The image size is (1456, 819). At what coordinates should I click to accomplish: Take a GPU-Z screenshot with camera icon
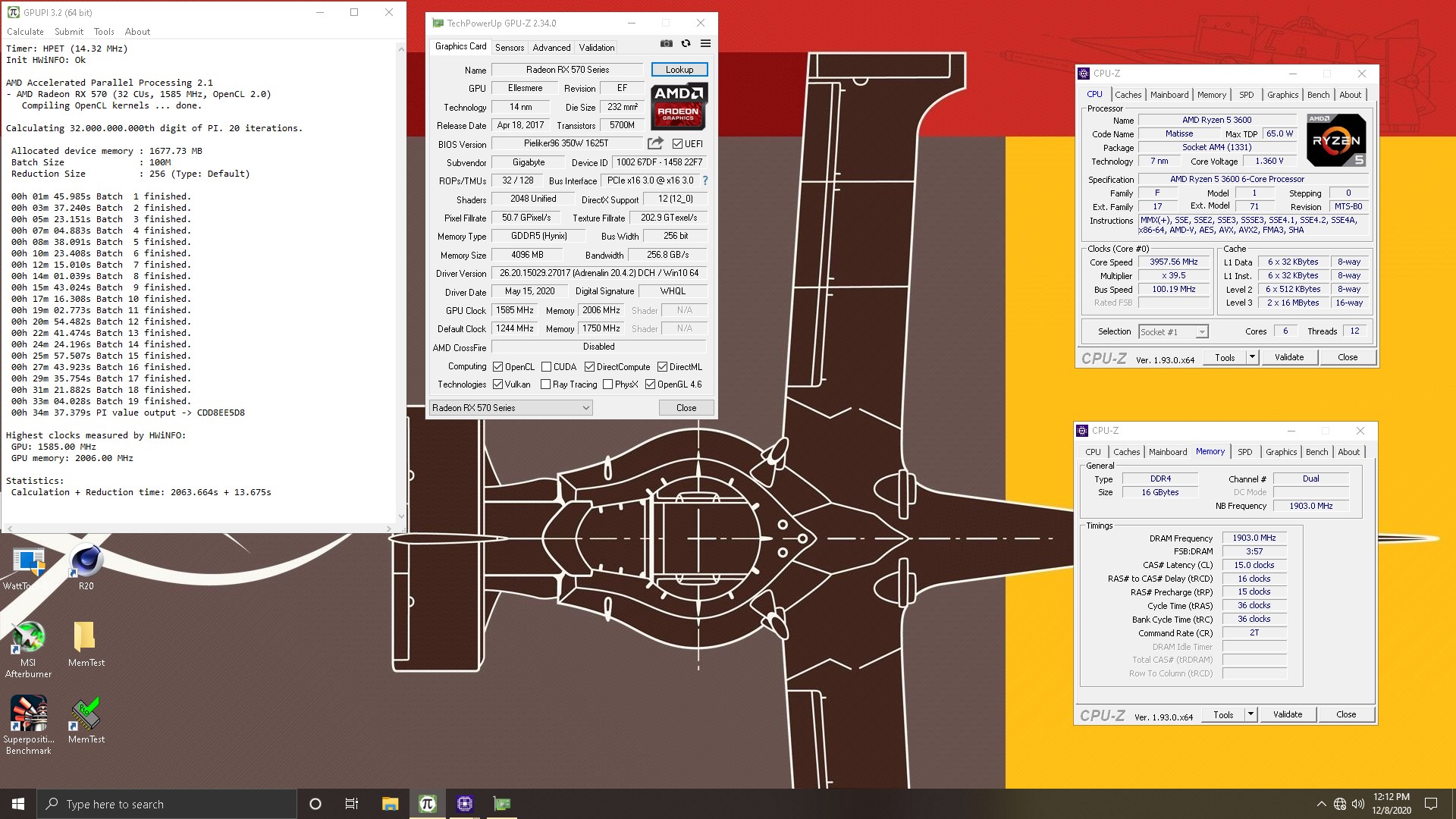(x=666, y=44)
